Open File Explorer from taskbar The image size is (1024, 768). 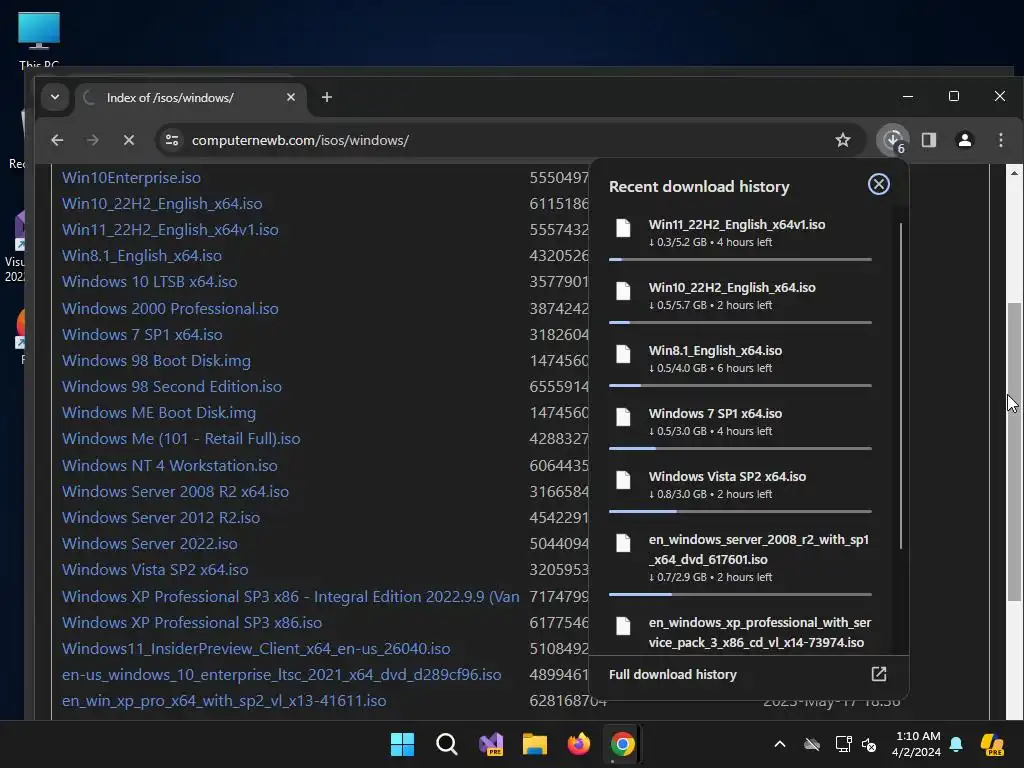[x=534, y=744]
